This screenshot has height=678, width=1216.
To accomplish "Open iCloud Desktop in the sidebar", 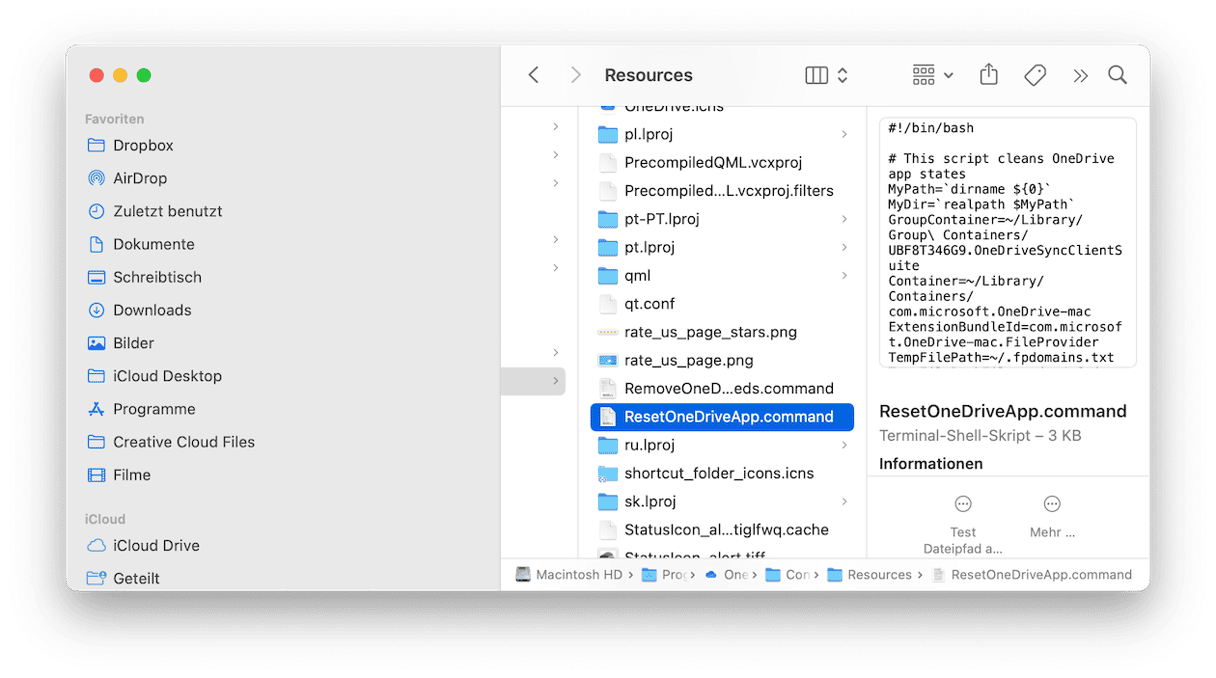I will point(167,376).
